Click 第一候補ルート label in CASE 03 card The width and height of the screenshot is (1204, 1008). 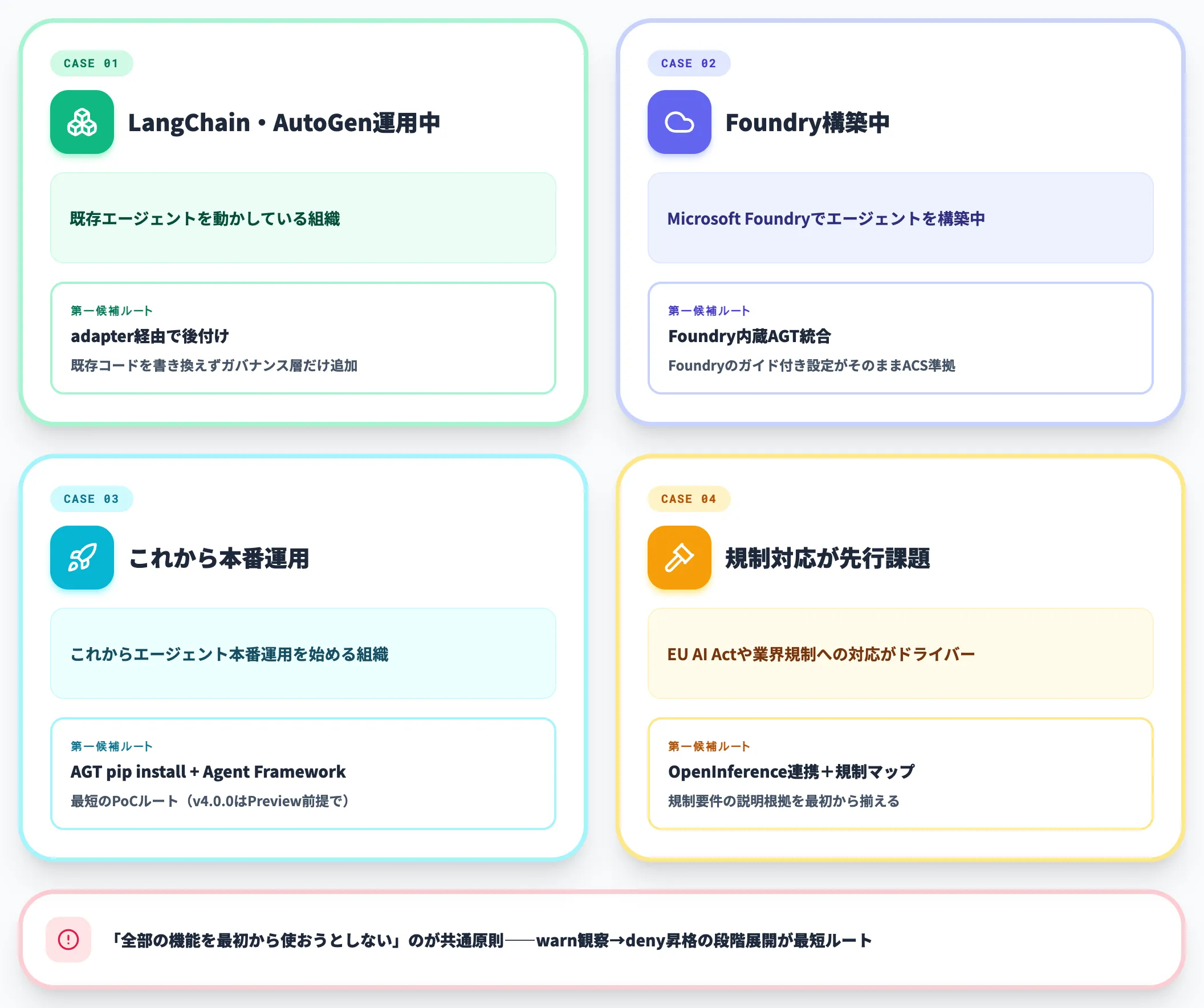pyautogui.click(x=112, y=746)
